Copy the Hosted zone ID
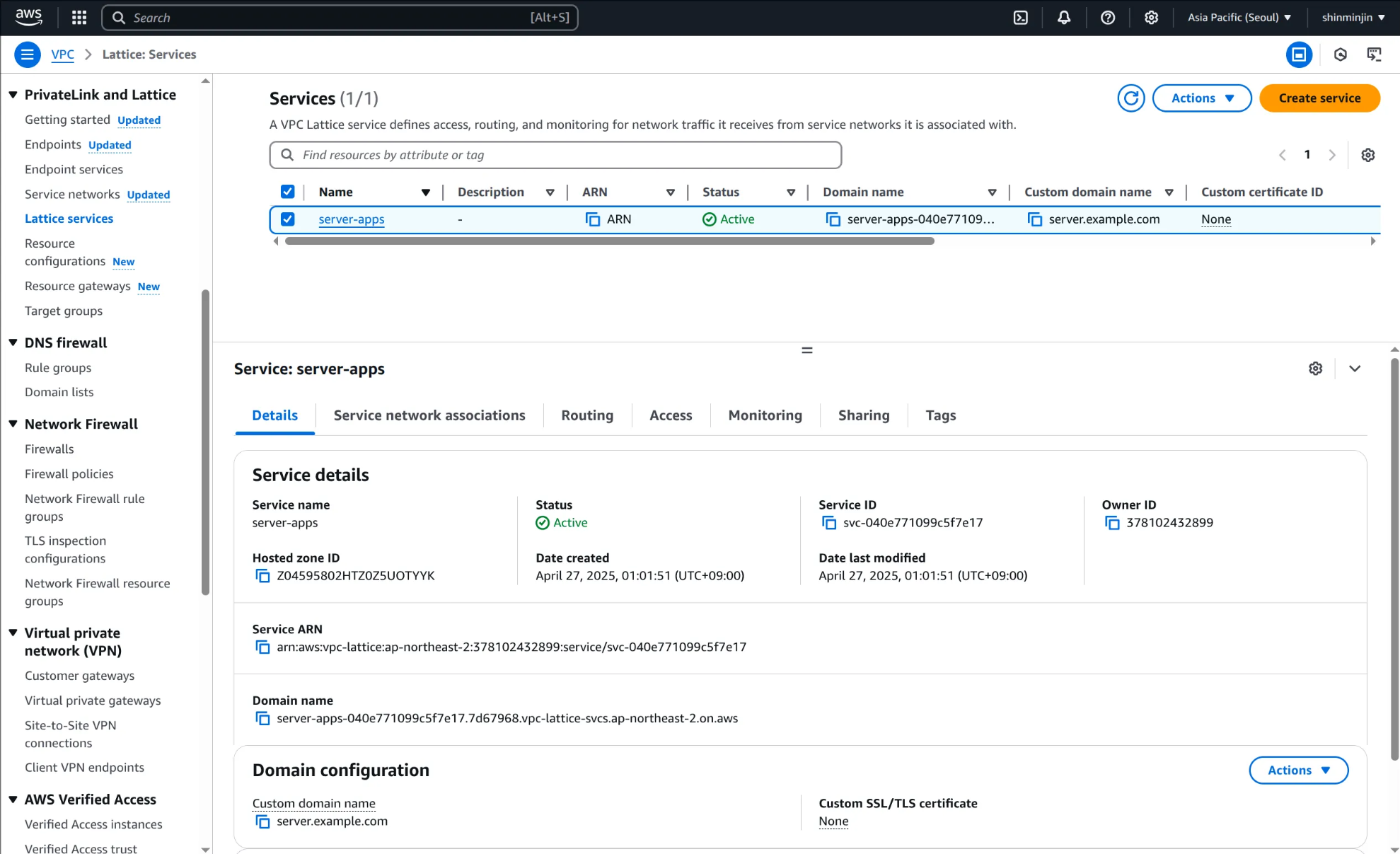 tap(262, 576)
